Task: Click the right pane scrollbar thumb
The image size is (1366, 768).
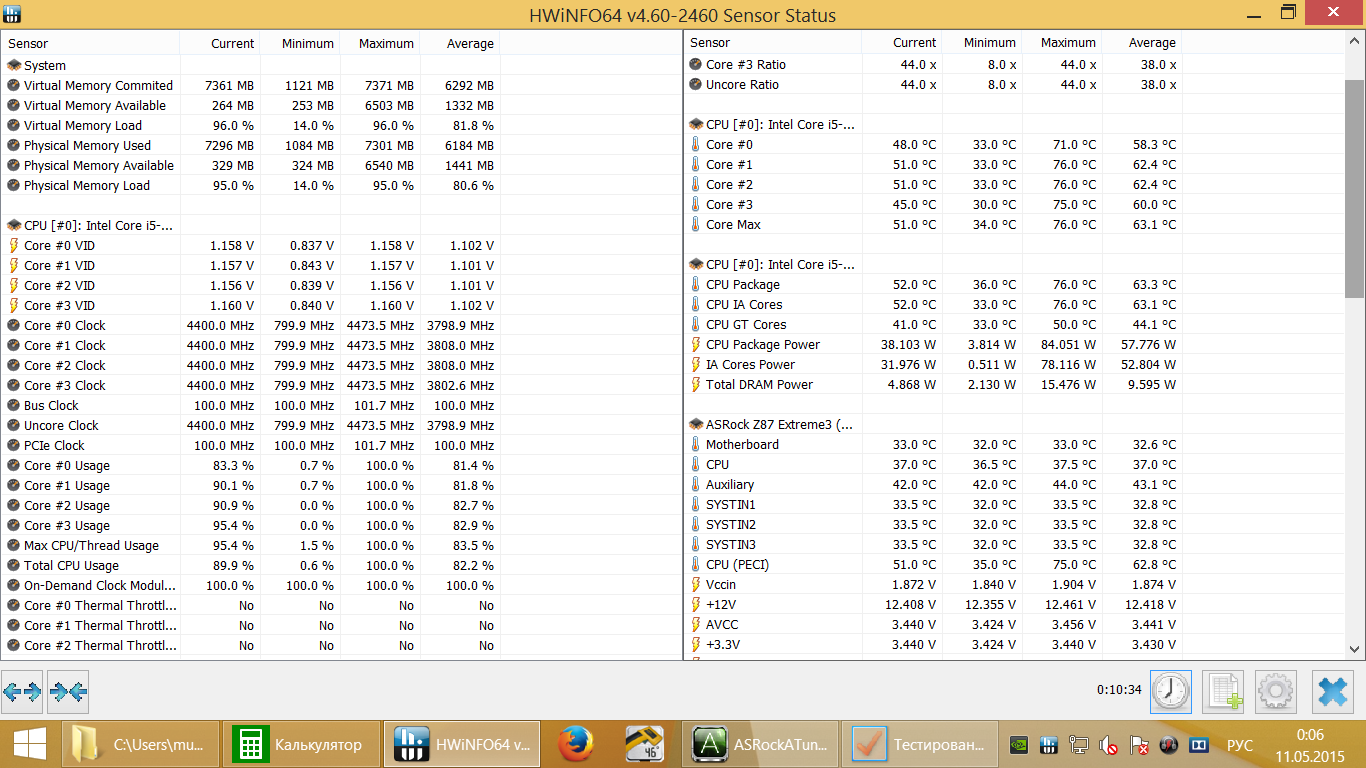Action: pos(1355,189)
